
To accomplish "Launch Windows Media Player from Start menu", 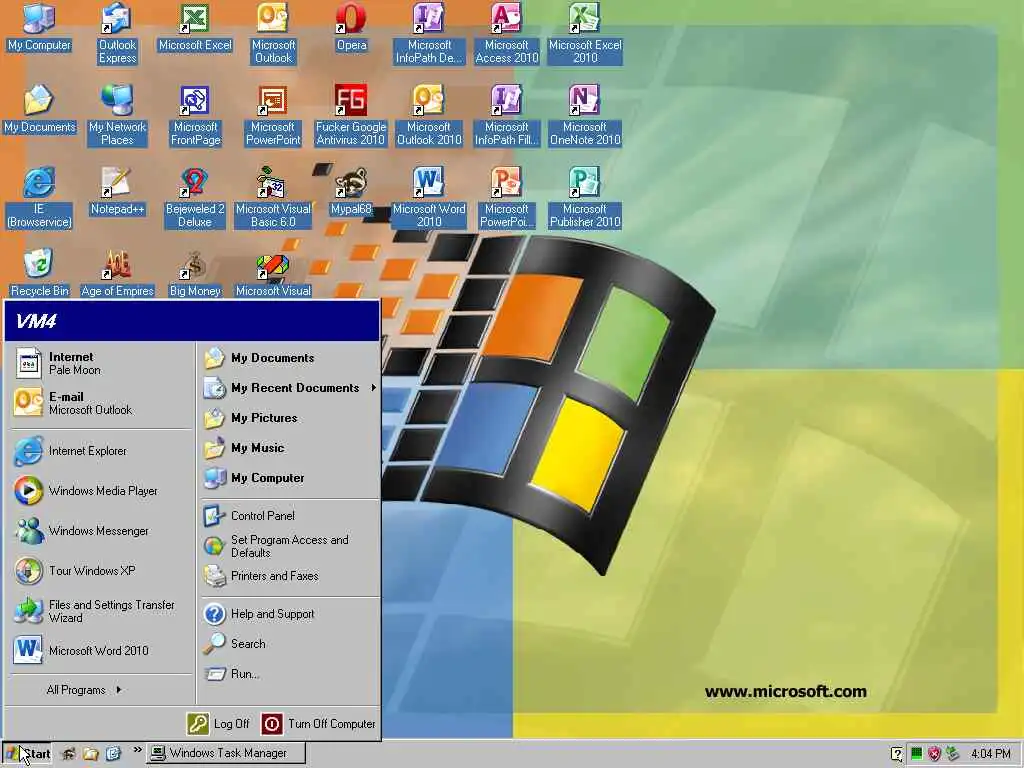I will click(101, 491).
